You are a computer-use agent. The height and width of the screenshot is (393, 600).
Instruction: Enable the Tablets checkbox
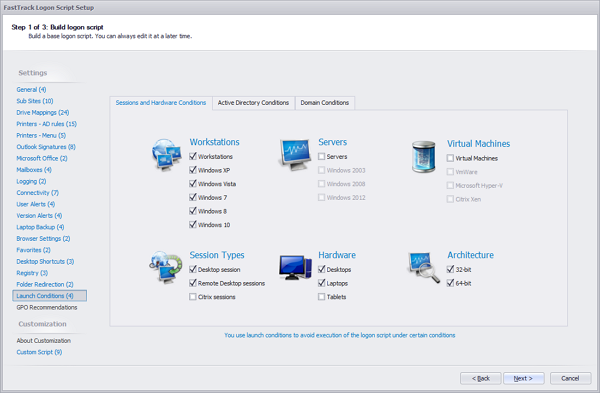click(x=321, y=297)
